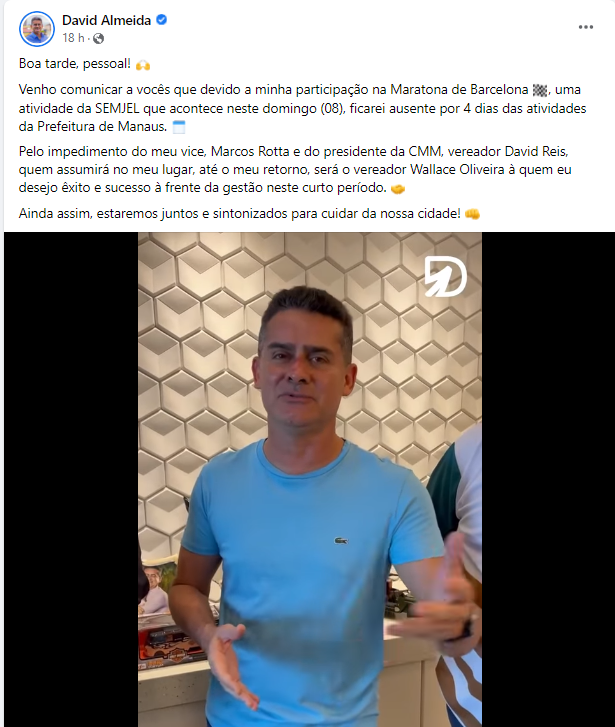Image resolution: width=615 pixels, height=727 pixels.
Task: Click the 'Boa tarde, pessoal!' text line
Action: pyautogui.click(x=75, y=64)
